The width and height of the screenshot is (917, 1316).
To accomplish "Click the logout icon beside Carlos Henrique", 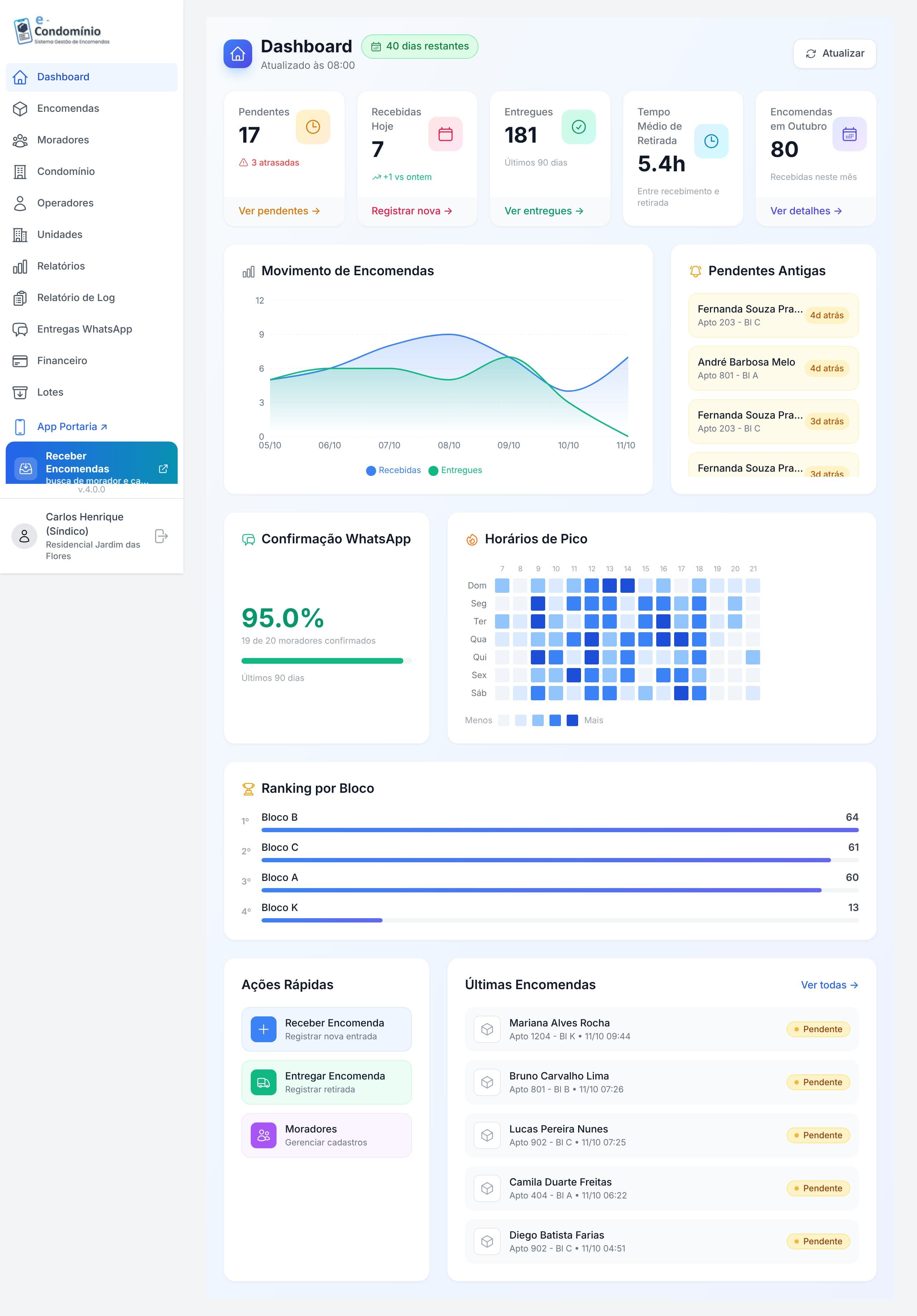I will pyautogui.click(x=162, y=536).
